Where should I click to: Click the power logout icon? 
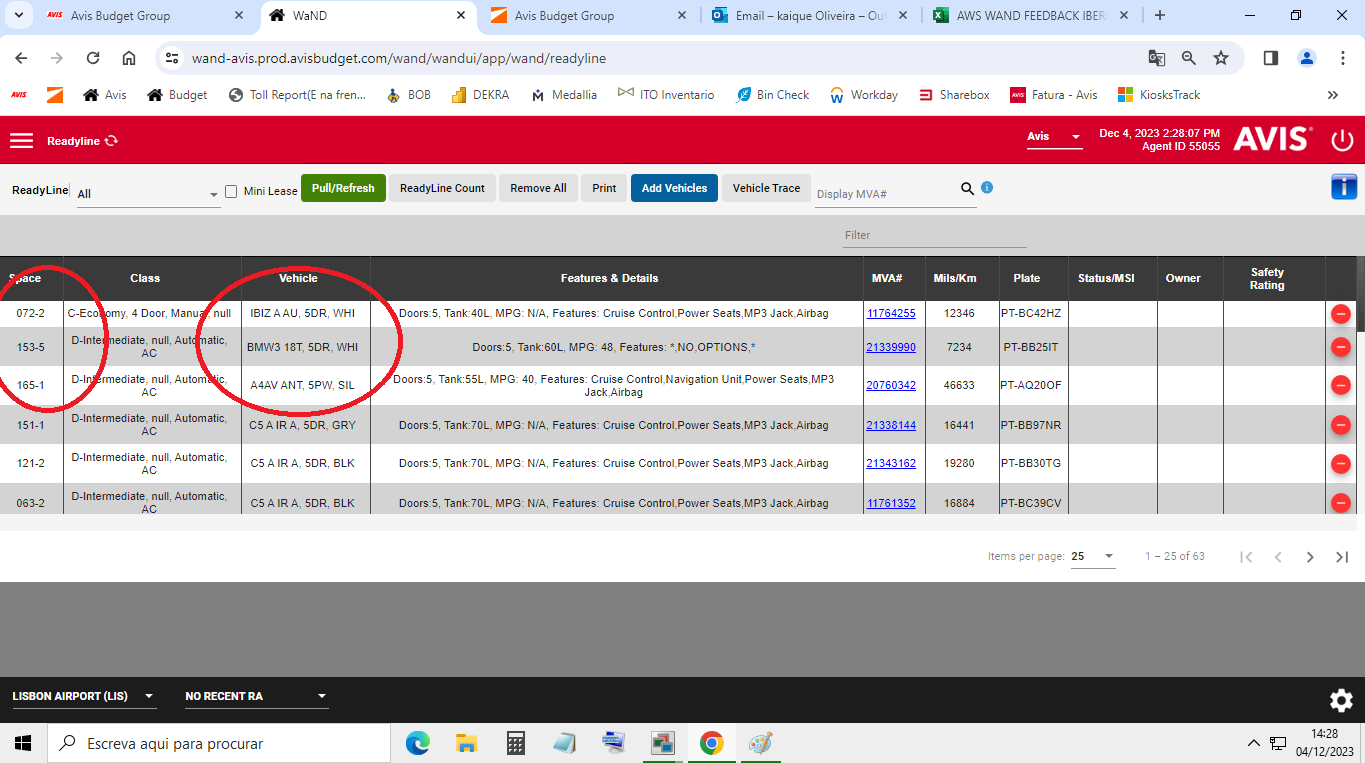click(1342, 141)
